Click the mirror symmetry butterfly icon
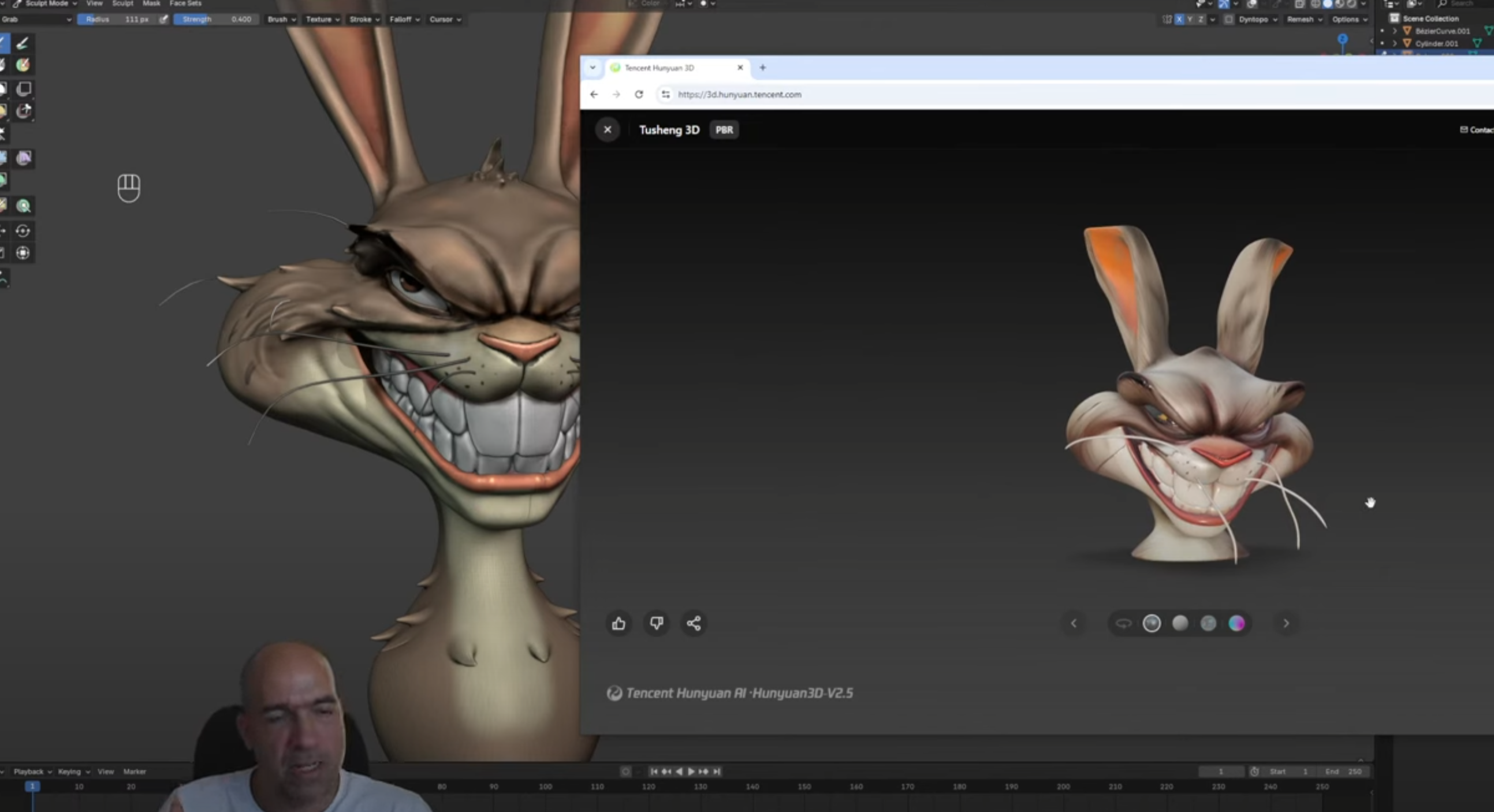 [x=1167, y=20]
